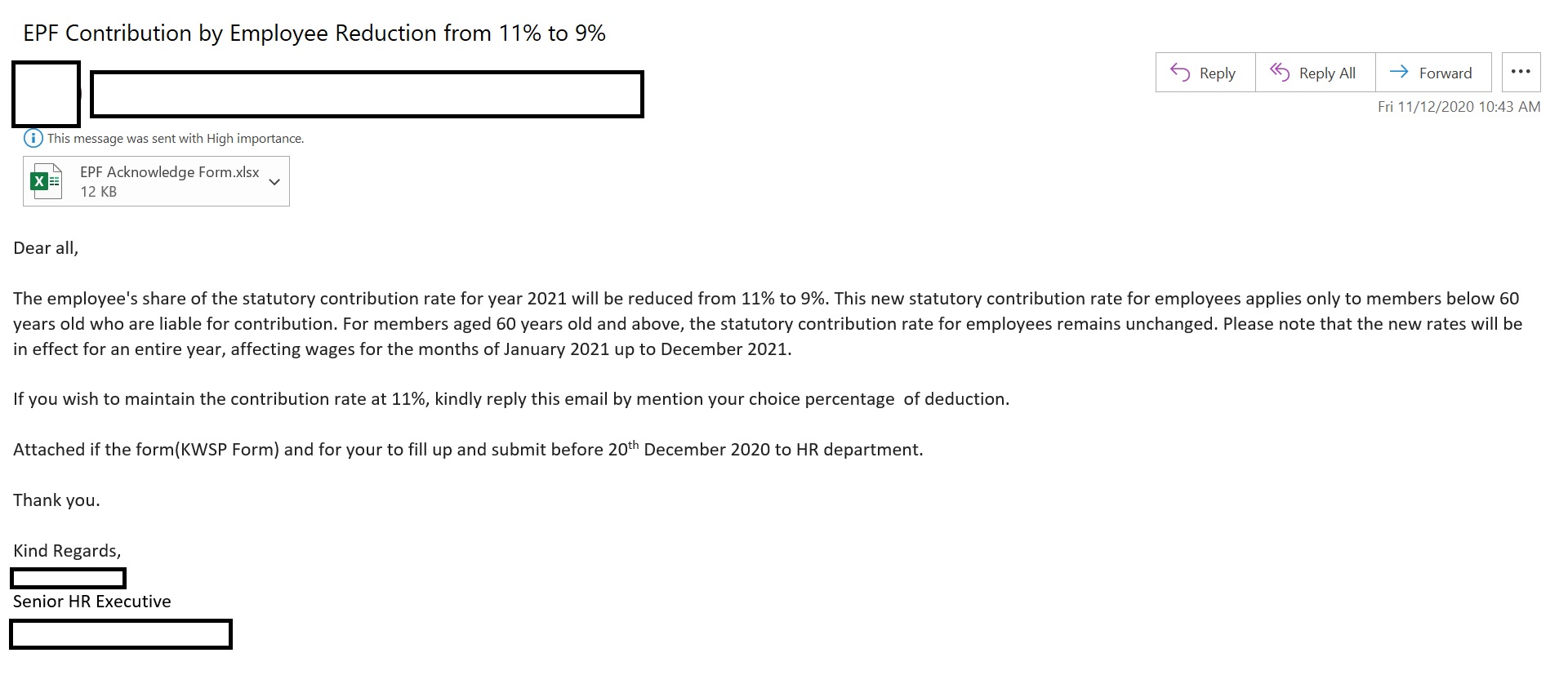The height and width of the screenshot is (684, 1568).
Task: Click the "Dear all," greeting line
Action: tap(46, 248)
